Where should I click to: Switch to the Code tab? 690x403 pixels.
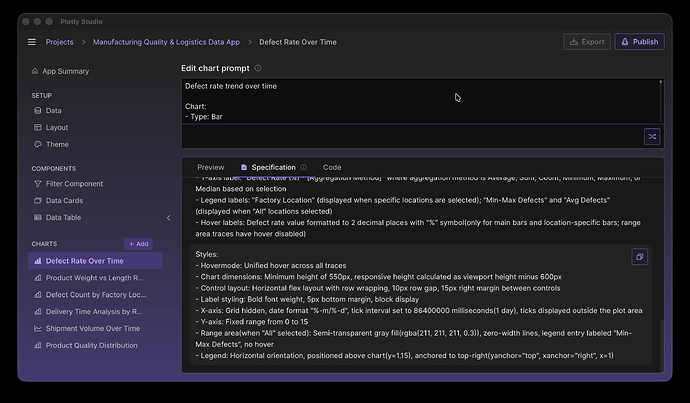click(x=332, y=168)
